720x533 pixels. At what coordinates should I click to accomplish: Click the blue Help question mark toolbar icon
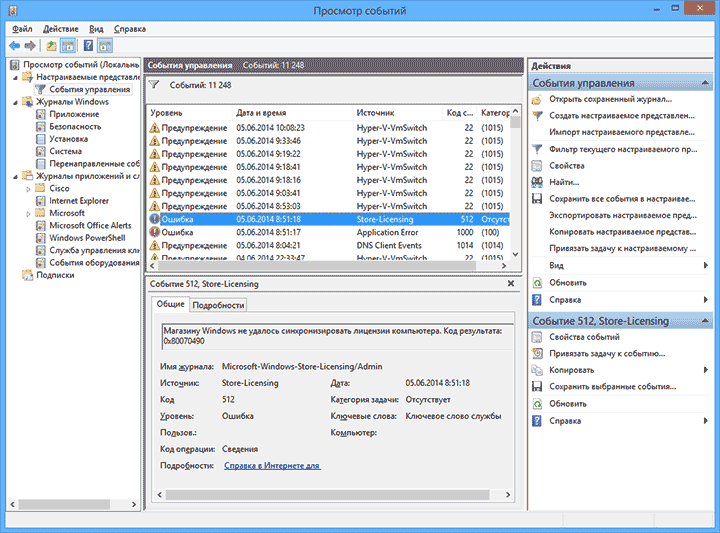coord(89,45)
